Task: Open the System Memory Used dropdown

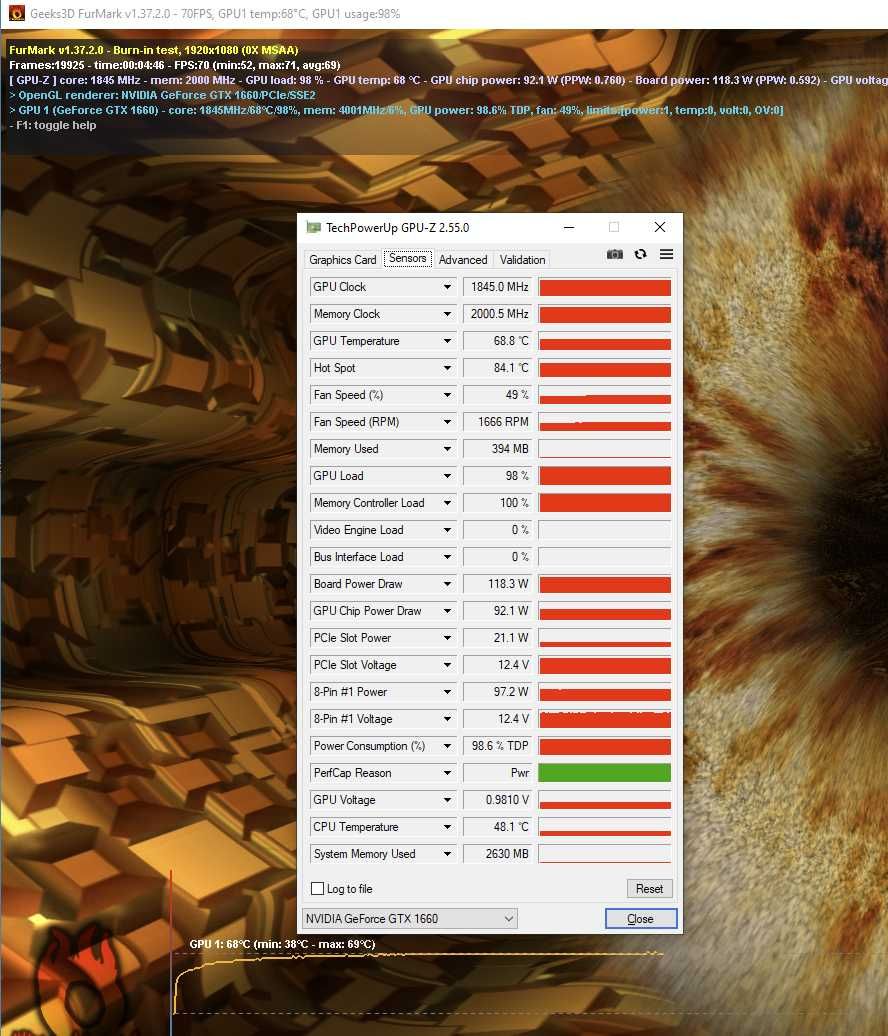Action: click(x=447, y=854)
